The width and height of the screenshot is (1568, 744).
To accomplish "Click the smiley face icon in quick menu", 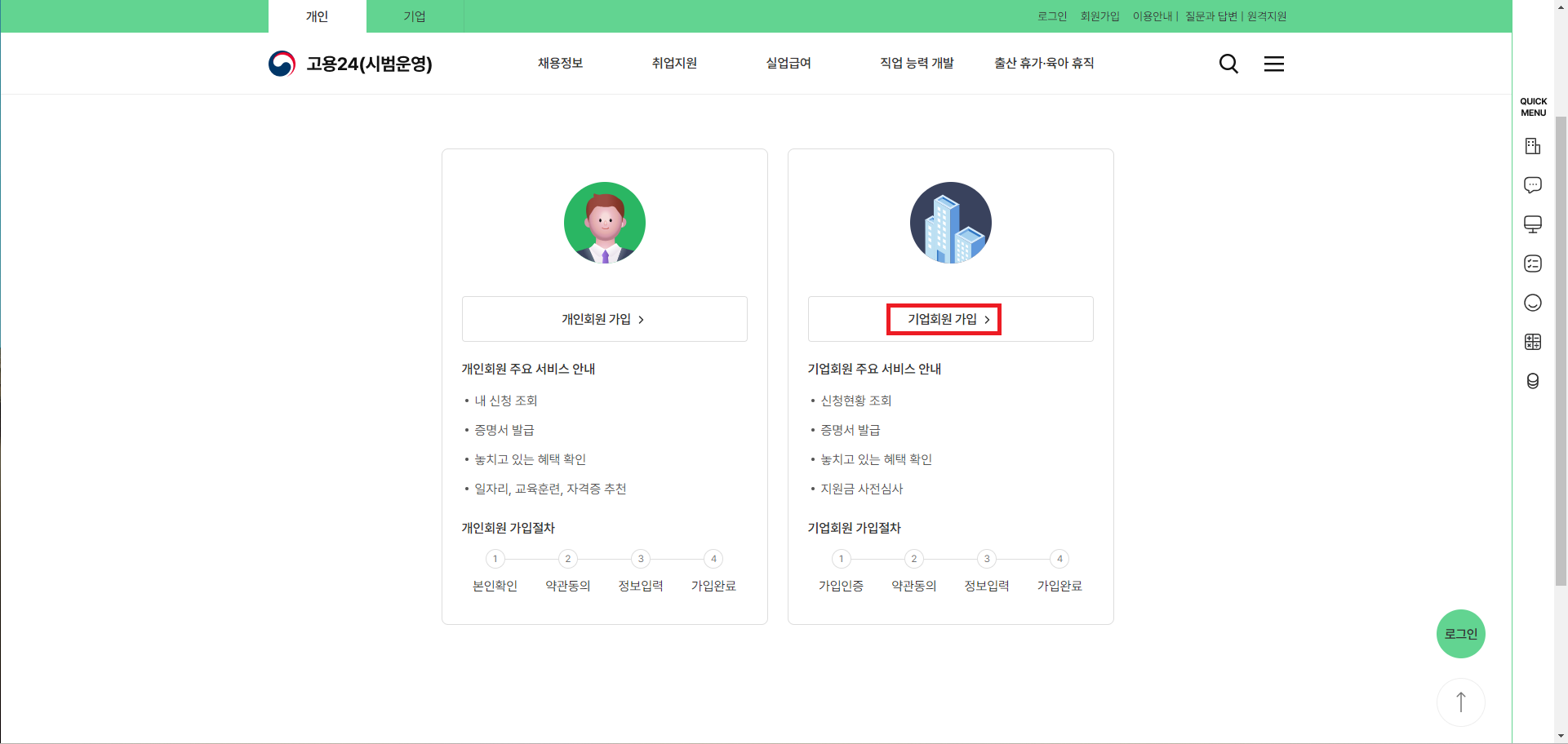I will tap(1533, 302).
